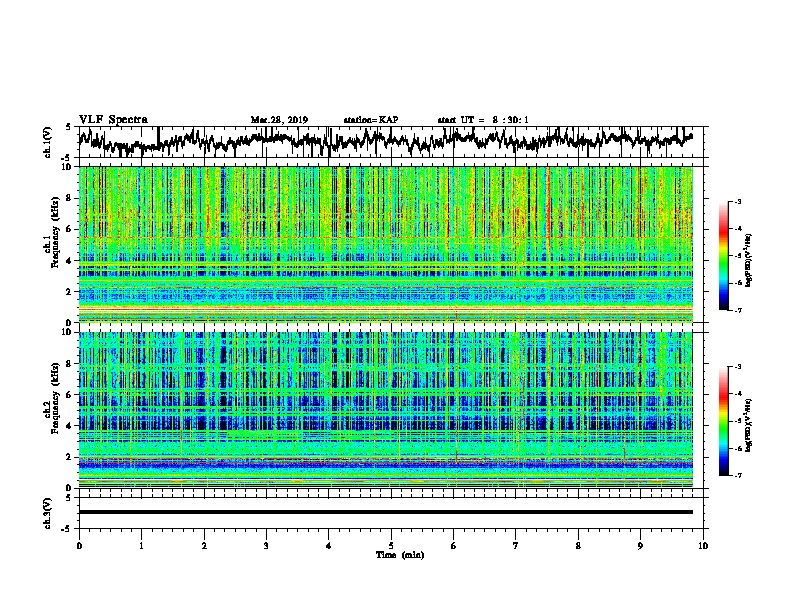Click the "Time (min)" axis label
This screenshot has width=792, height=612.
pos(400,555)
